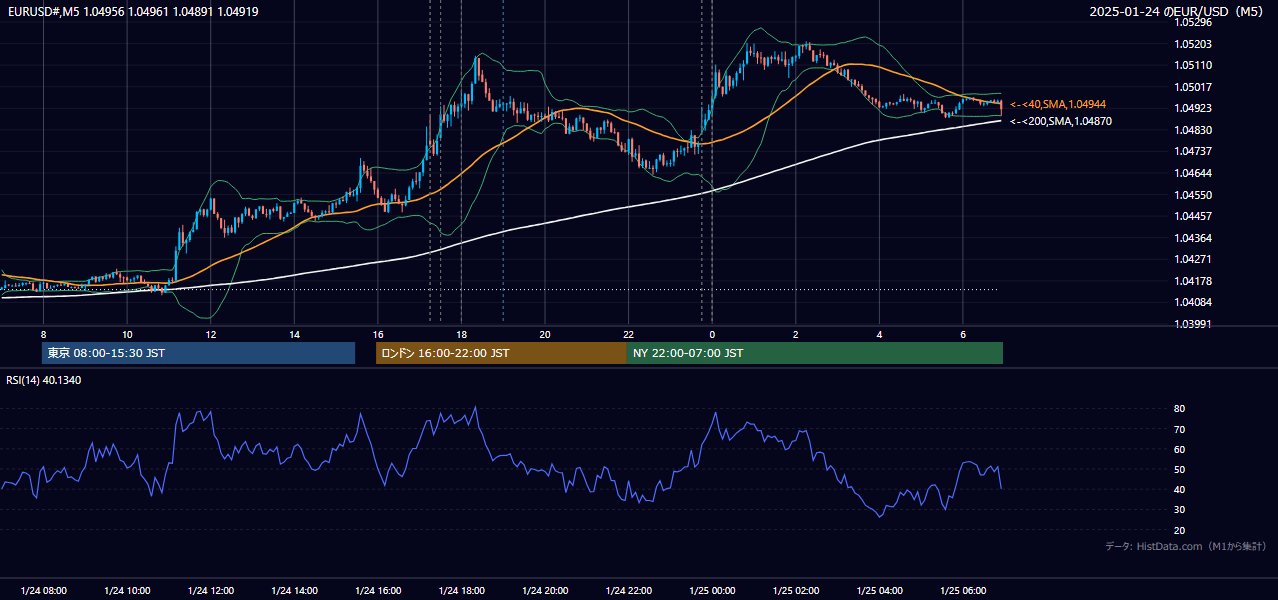Click price axis value 1.04457
This screenshot has height=600, width=1278.
click(x=1194, y=216)
